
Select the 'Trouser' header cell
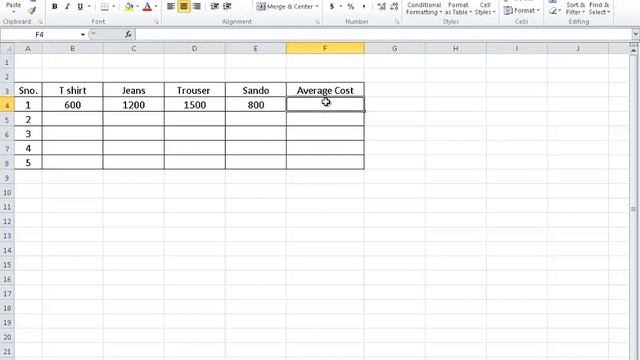click(195, 90)
